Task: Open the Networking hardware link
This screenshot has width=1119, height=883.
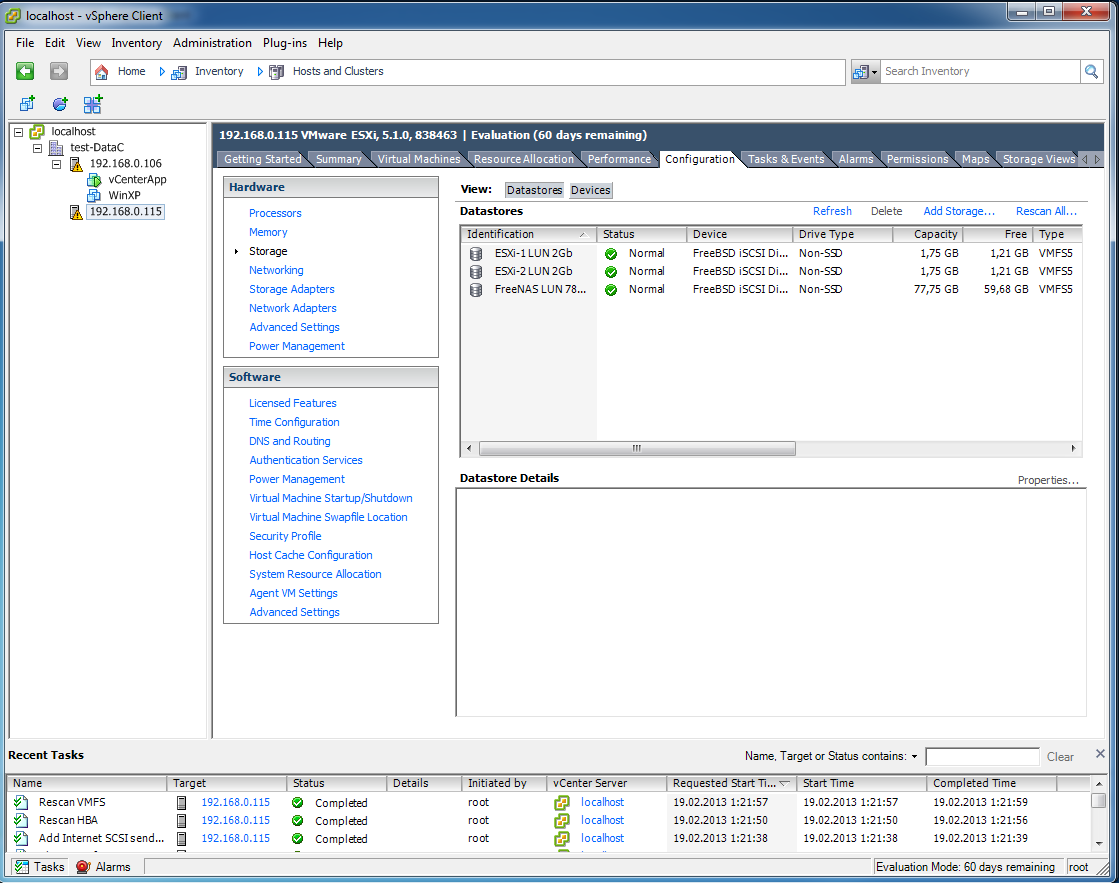Action: (x=276, y=270)
